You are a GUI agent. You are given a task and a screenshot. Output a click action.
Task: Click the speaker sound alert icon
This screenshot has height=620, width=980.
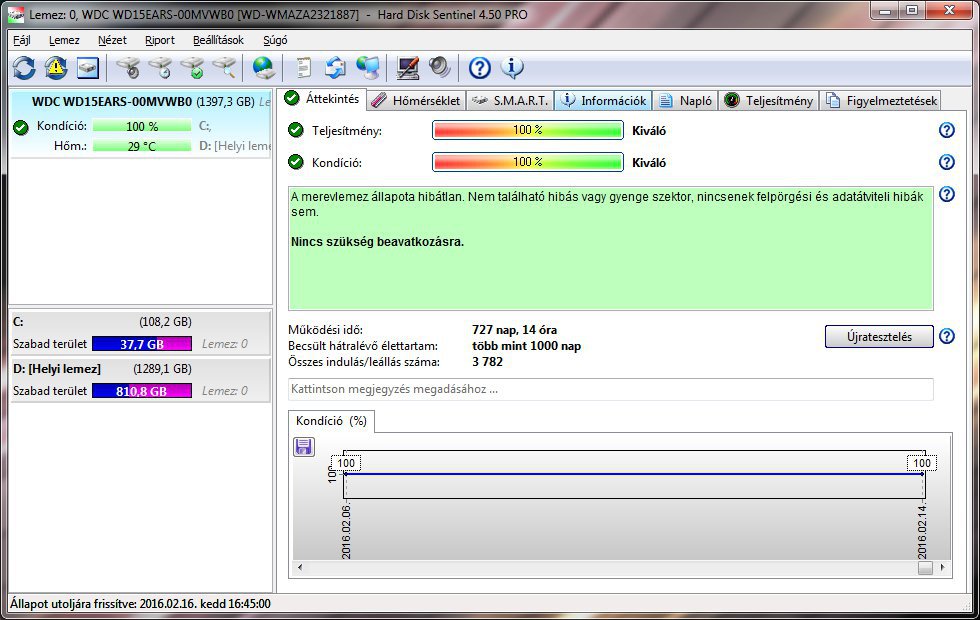pos(440,68)
